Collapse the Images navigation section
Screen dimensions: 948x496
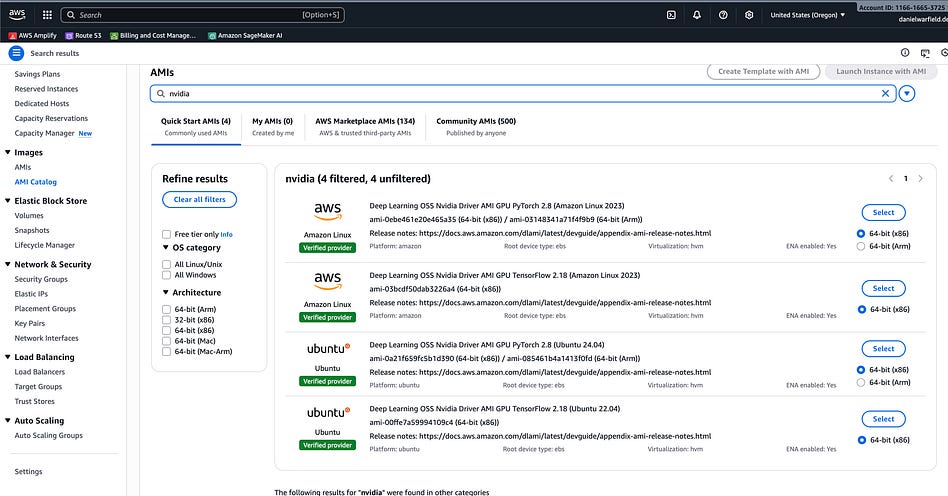pos(8,152)
